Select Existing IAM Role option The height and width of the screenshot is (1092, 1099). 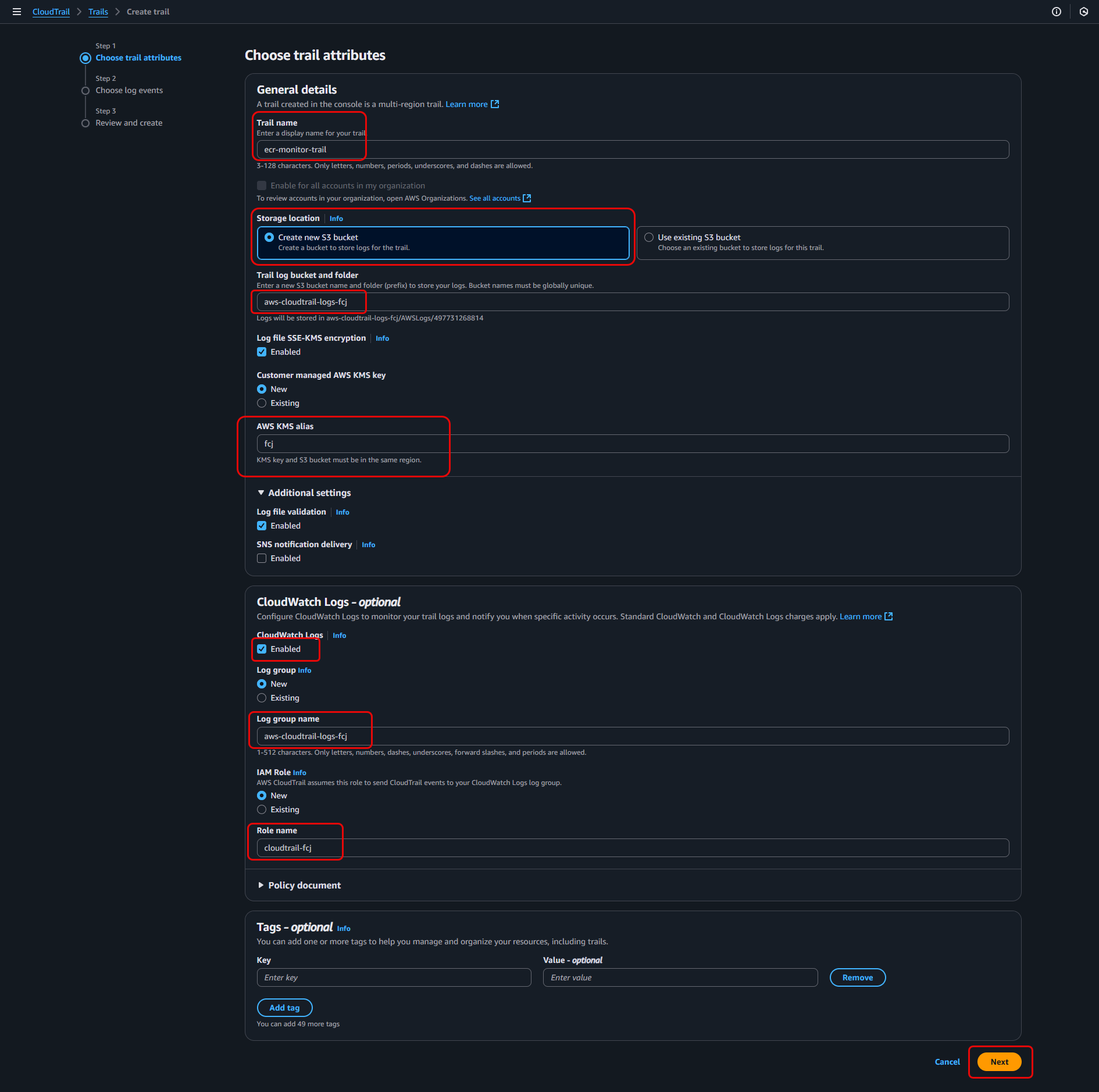262,809
